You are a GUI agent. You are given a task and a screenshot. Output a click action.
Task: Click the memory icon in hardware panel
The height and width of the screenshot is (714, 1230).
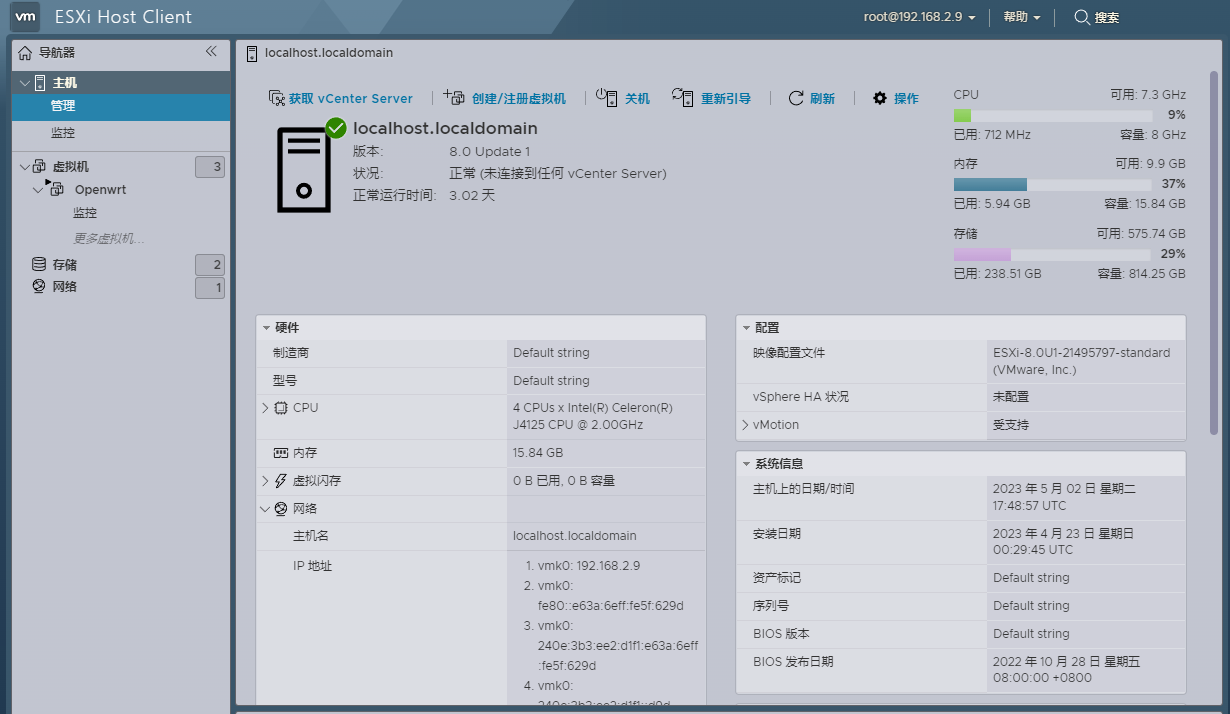click(281, 453)
